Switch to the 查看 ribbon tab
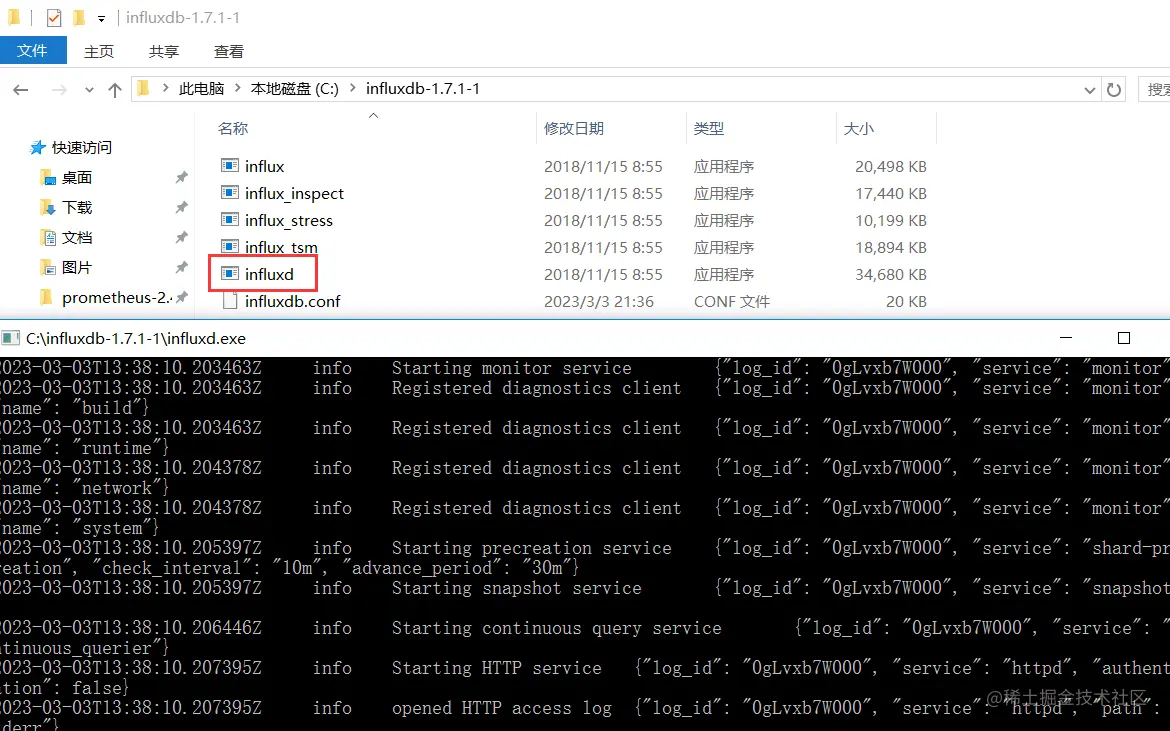This screenshot has width=1170, height=731. click(228, 51)
